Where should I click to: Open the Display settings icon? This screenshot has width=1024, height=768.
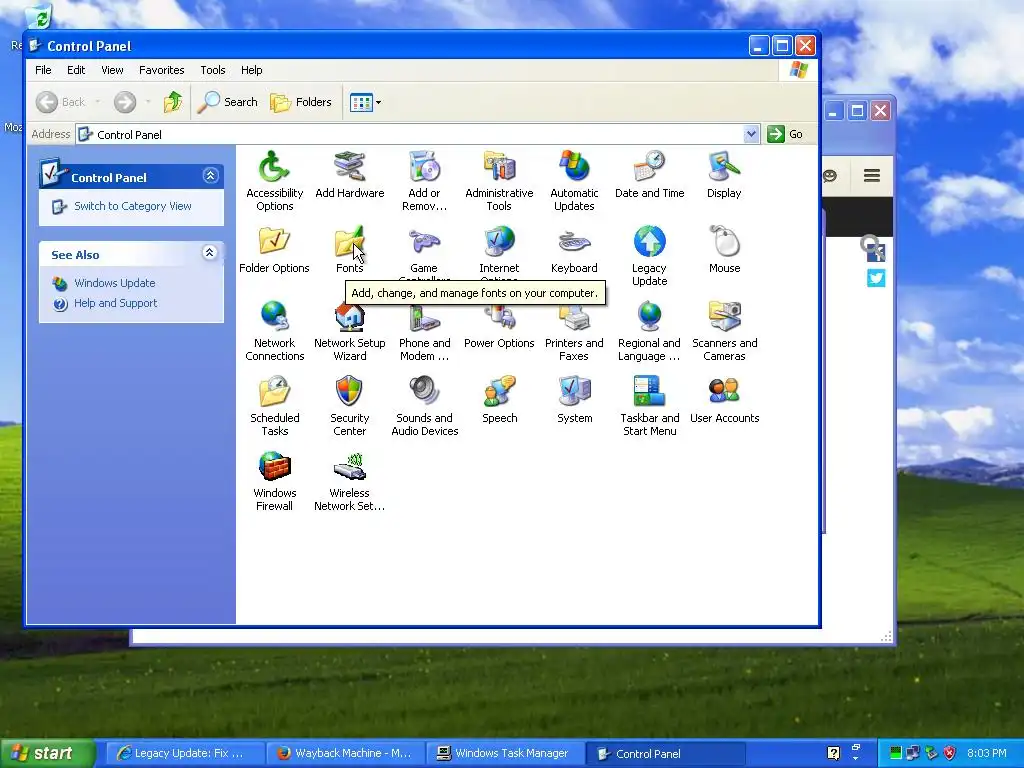point(724,167)
